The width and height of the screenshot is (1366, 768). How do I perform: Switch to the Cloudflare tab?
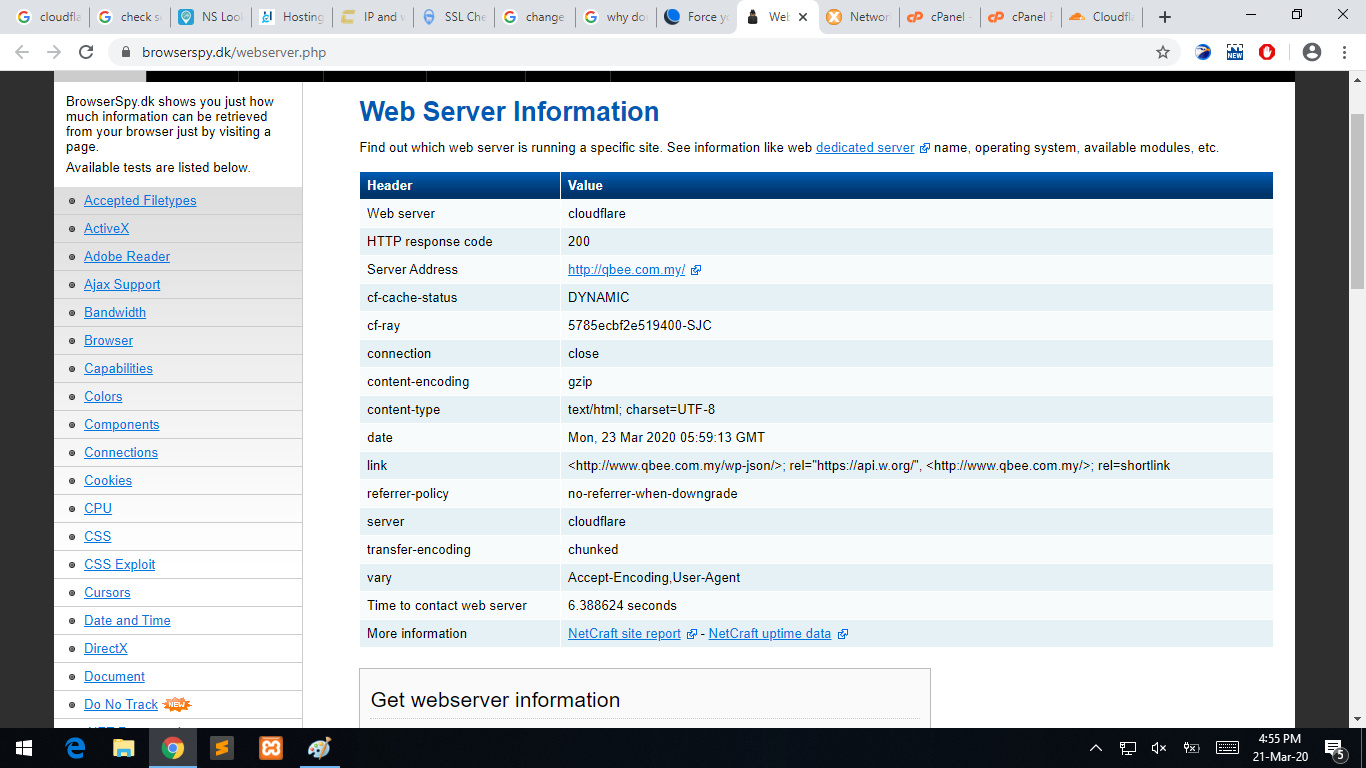tap(1102, 17)
